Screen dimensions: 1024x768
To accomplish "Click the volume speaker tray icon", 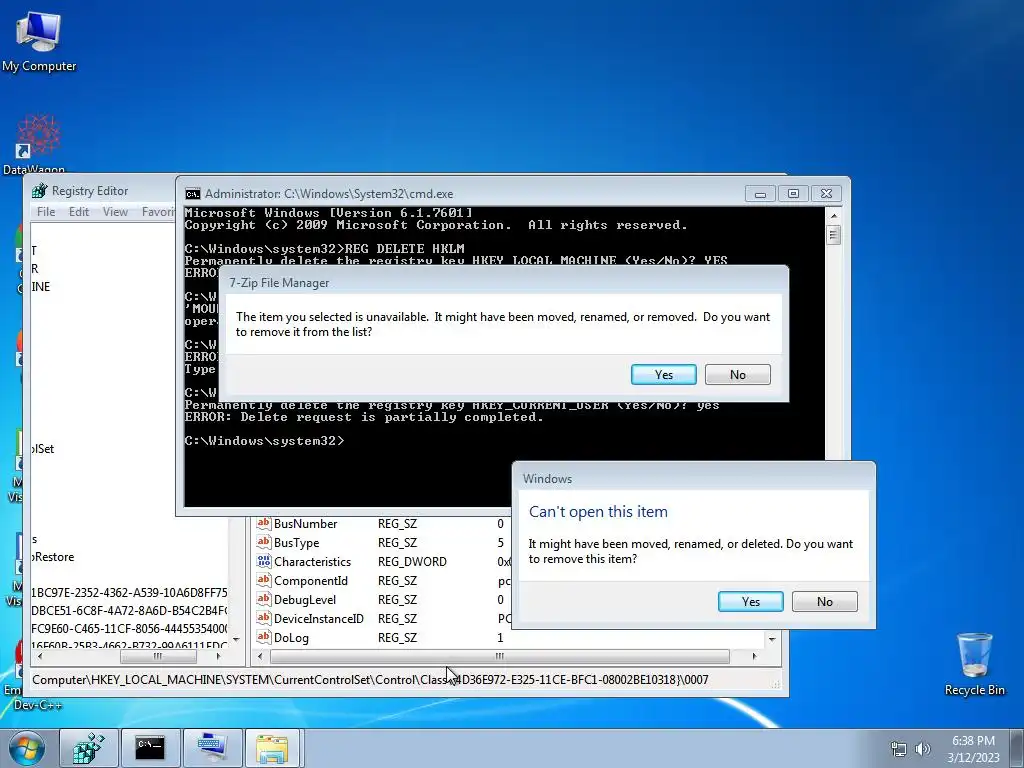I will [923, 749].
